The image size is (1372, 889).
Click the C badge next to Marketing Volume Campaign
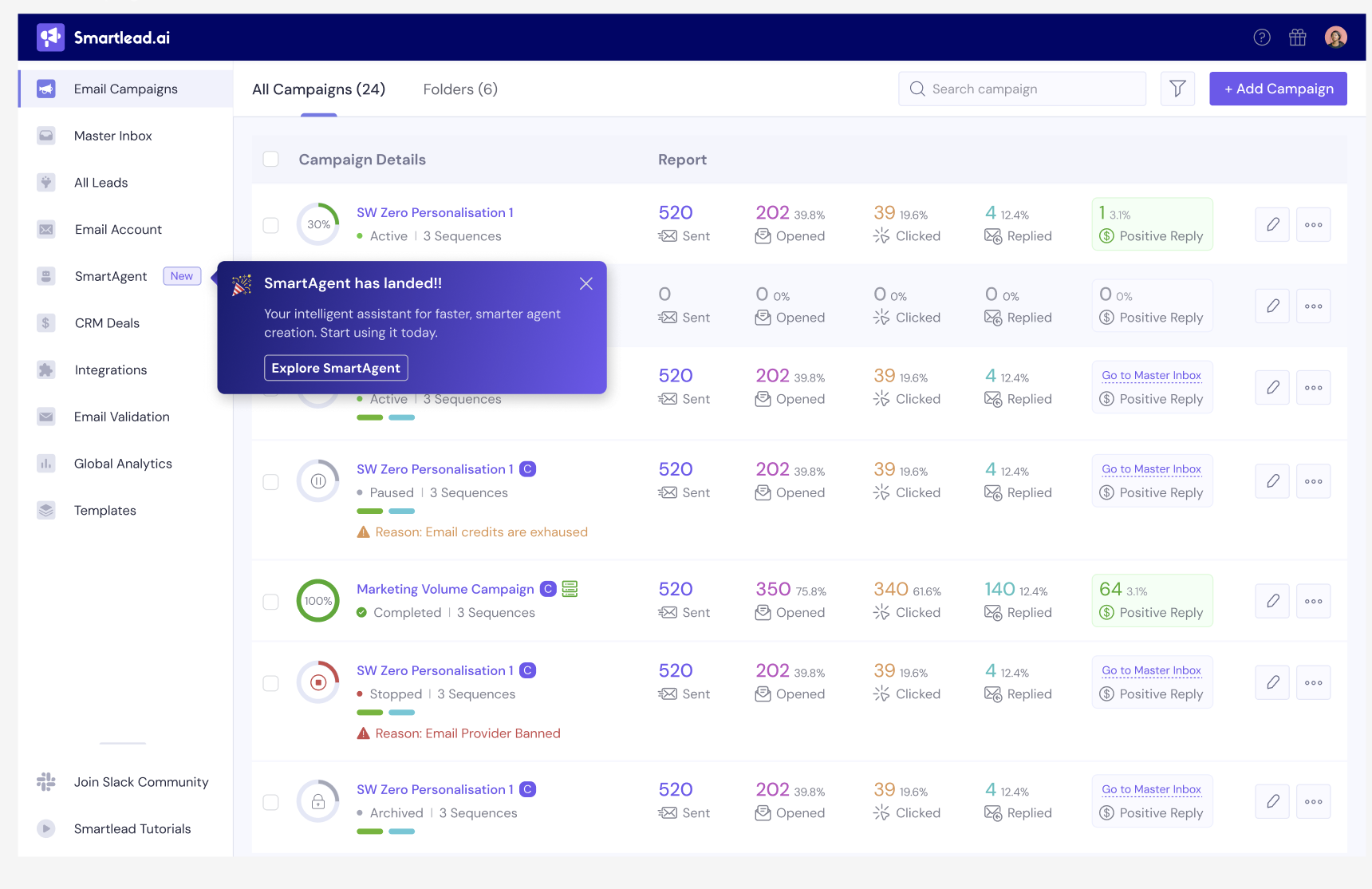click(548, 589)
